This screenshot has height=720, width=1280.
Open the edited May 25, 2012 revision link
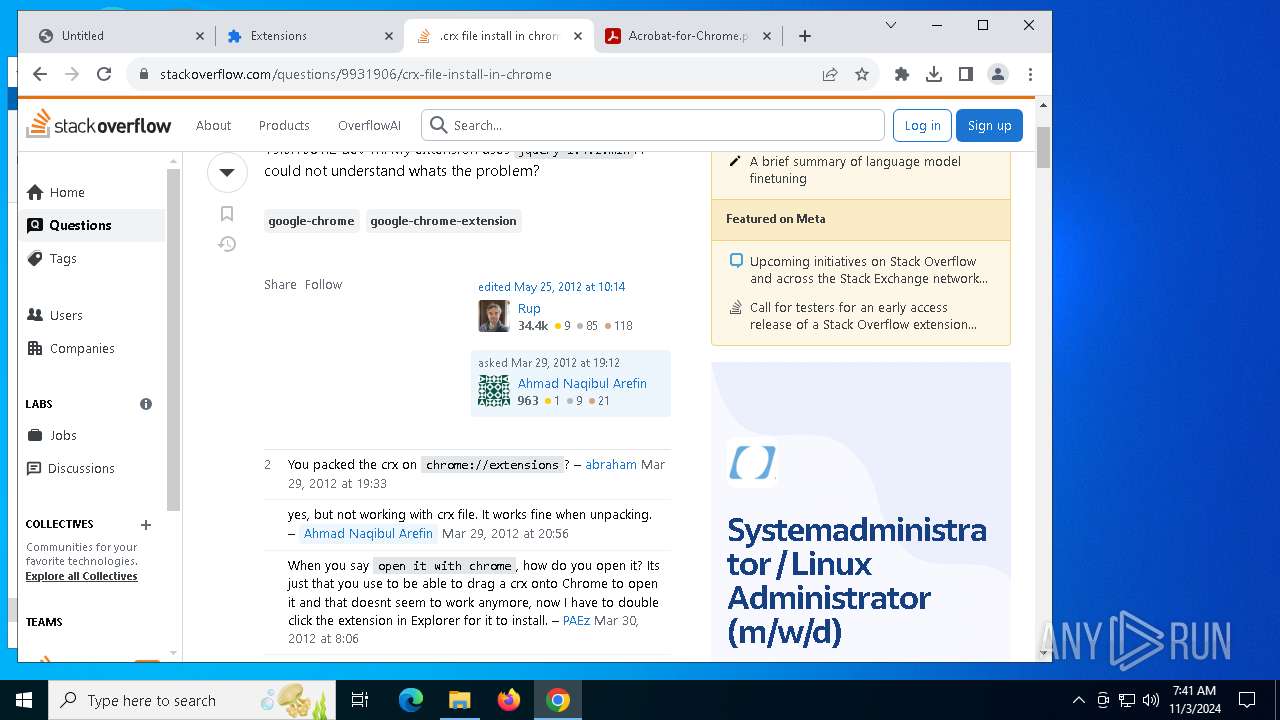pyautogui.click(x=551, y=287)
